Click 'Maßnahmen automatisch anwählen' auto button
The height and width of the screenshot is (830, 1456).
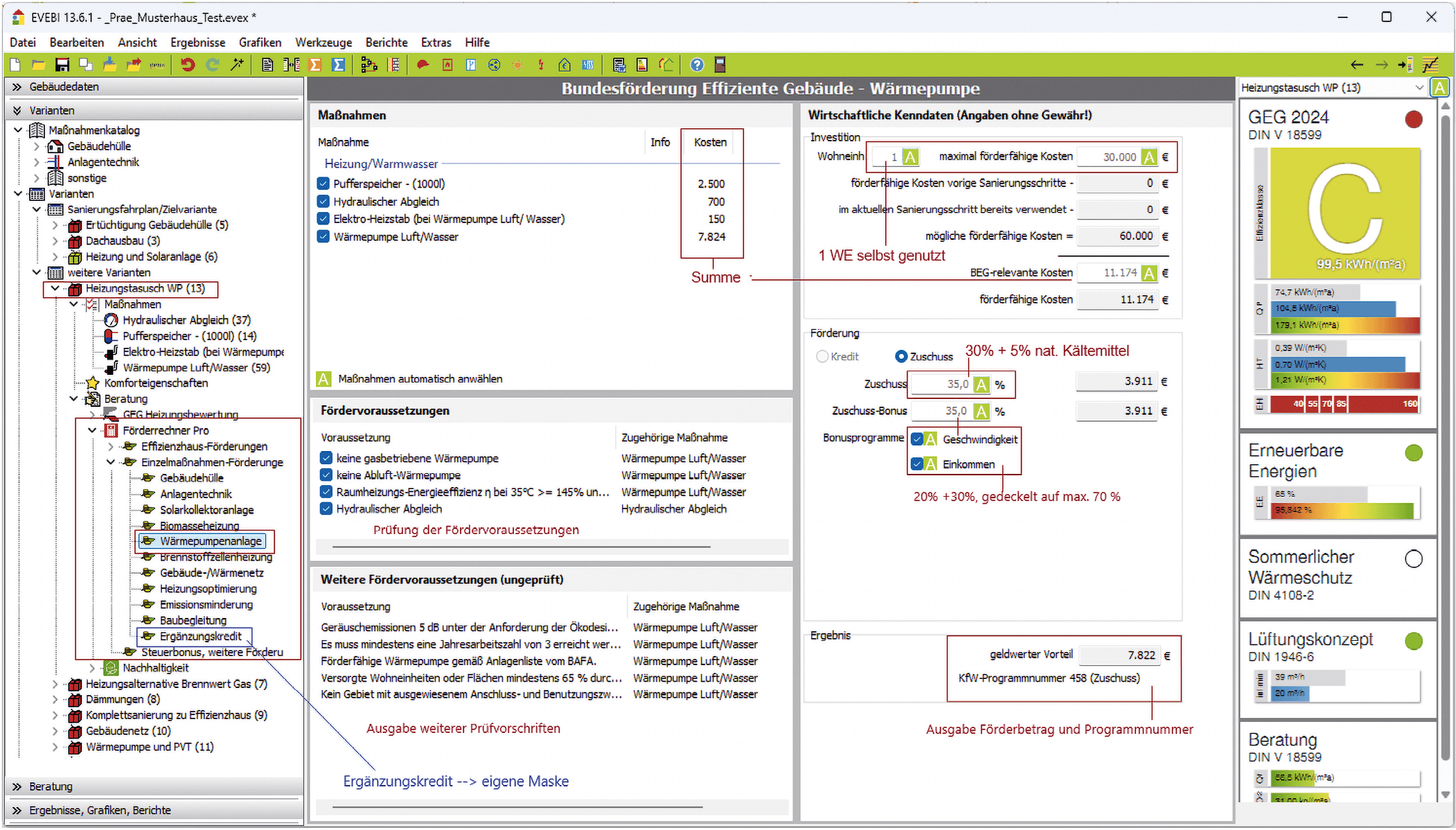pyautogui.click(x=323, y=379)
